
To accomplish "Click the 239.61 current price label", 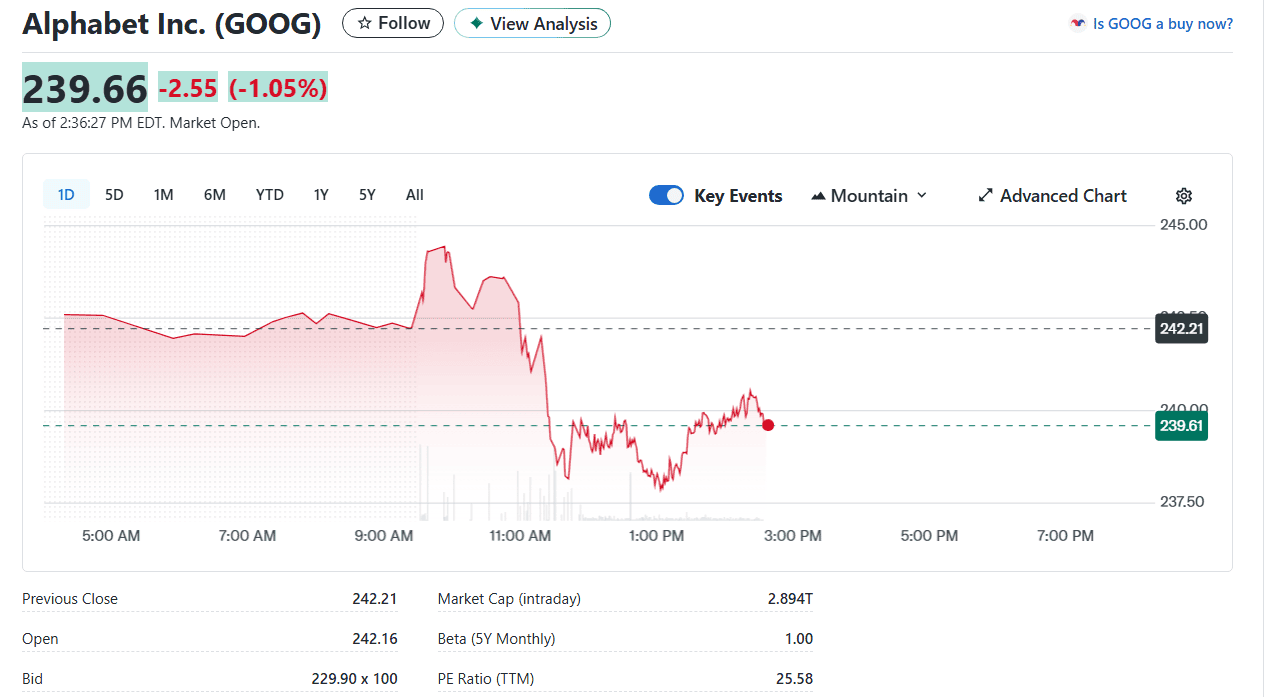I will point(1181,425).
